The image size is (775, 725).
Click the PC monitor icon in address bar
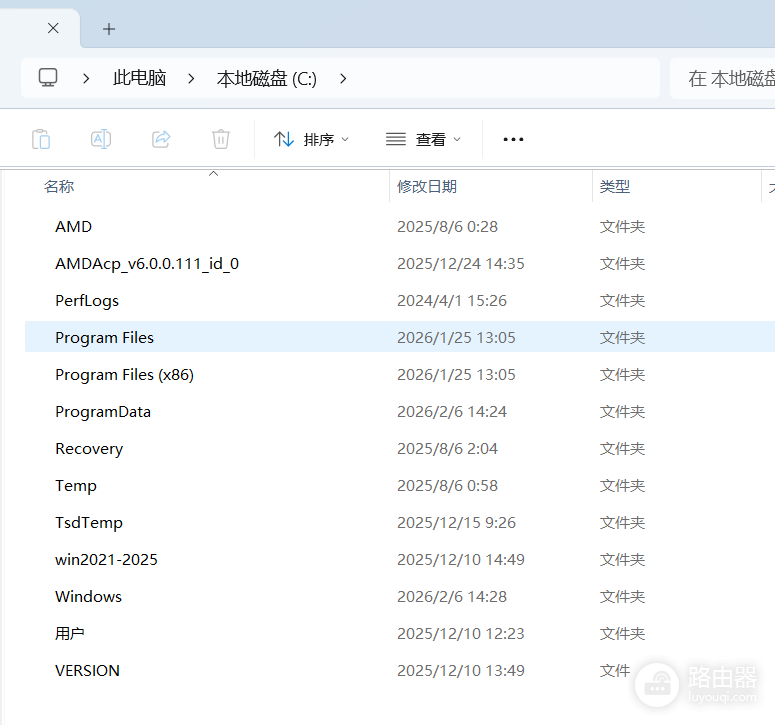pyautogui.click(x=48, y=78)
